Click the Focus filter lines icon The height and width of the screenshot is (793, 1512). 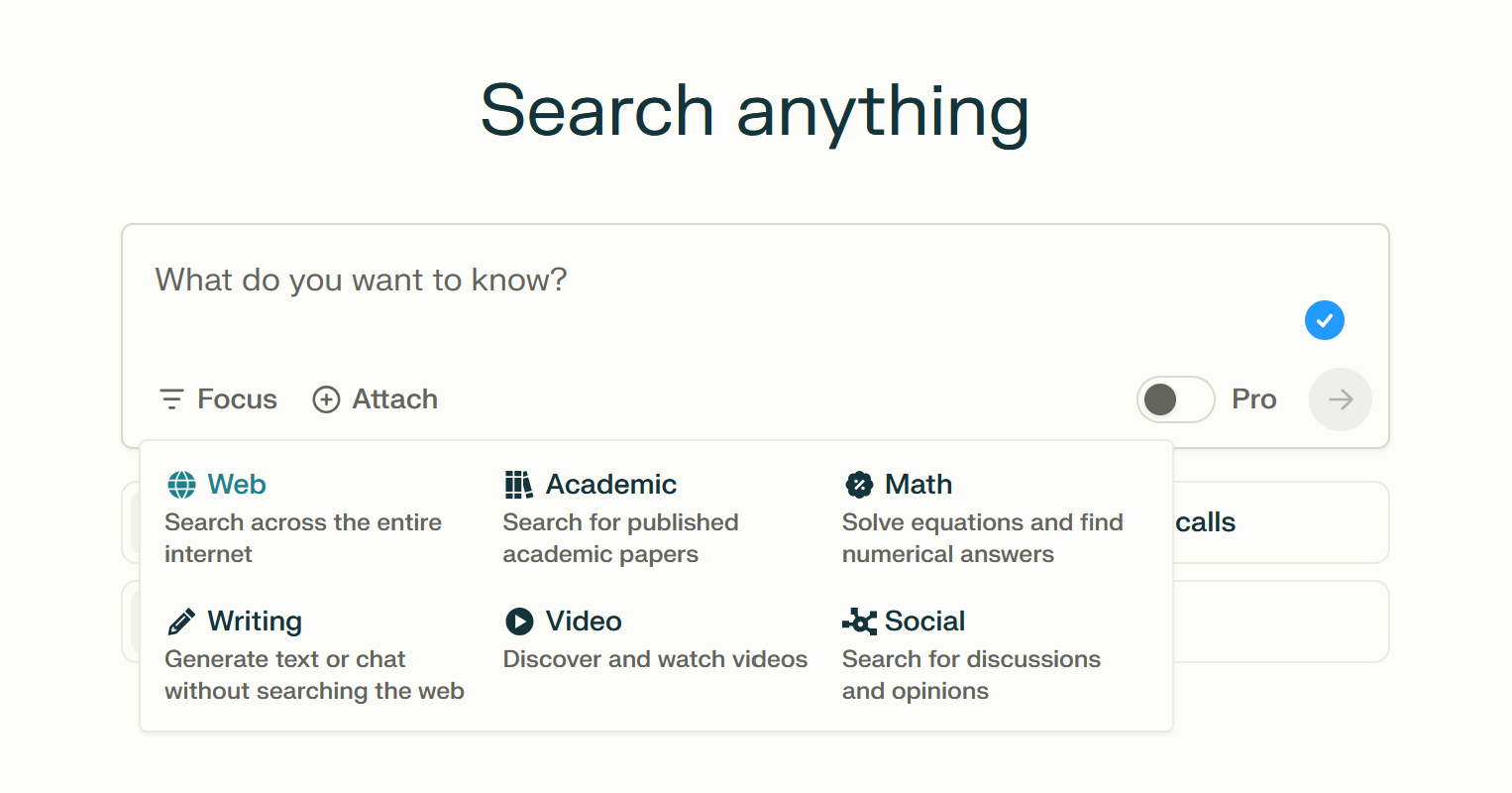(x=171, y=399)
